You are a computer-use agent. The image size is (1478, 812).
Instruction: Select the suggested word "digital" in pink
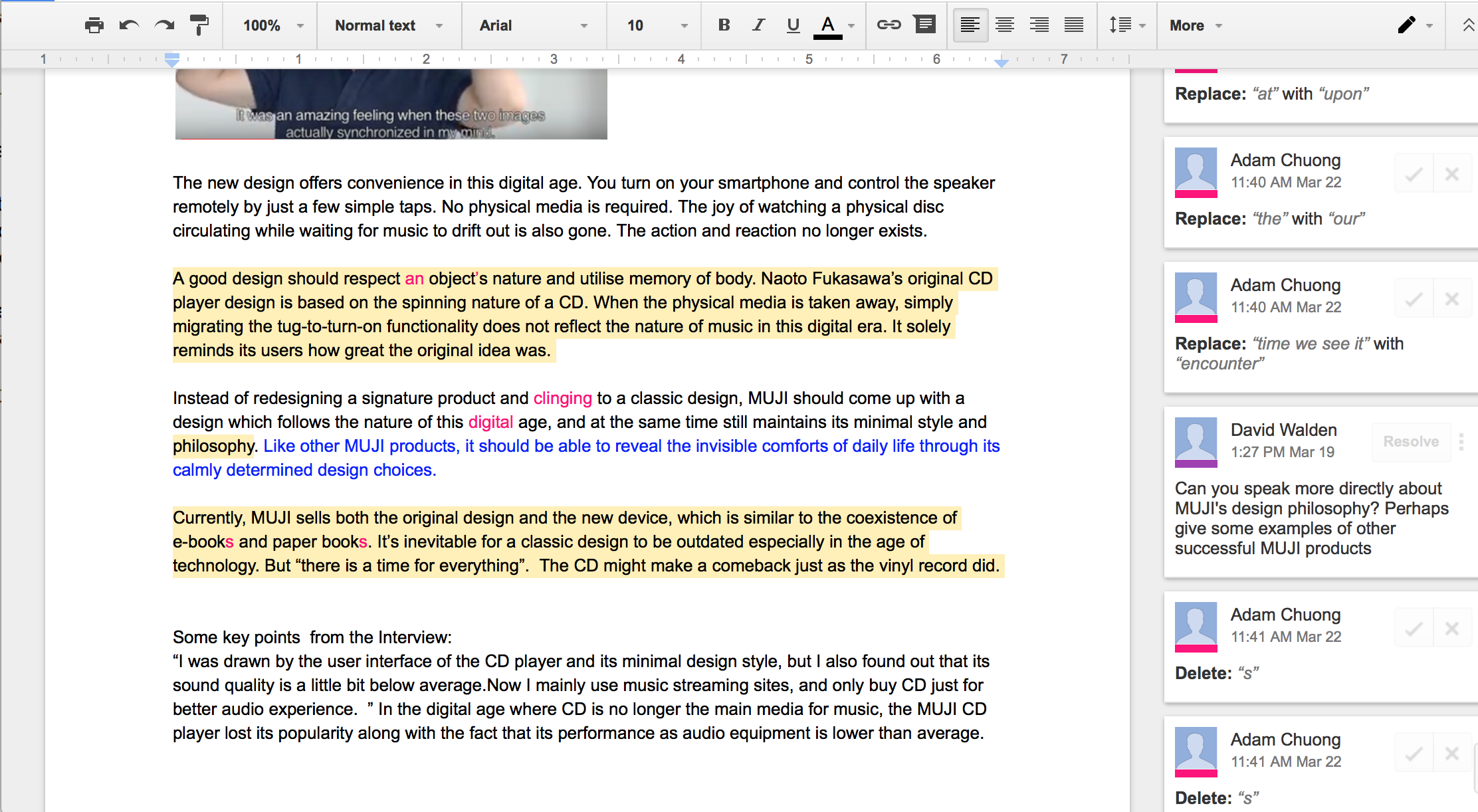490,422
